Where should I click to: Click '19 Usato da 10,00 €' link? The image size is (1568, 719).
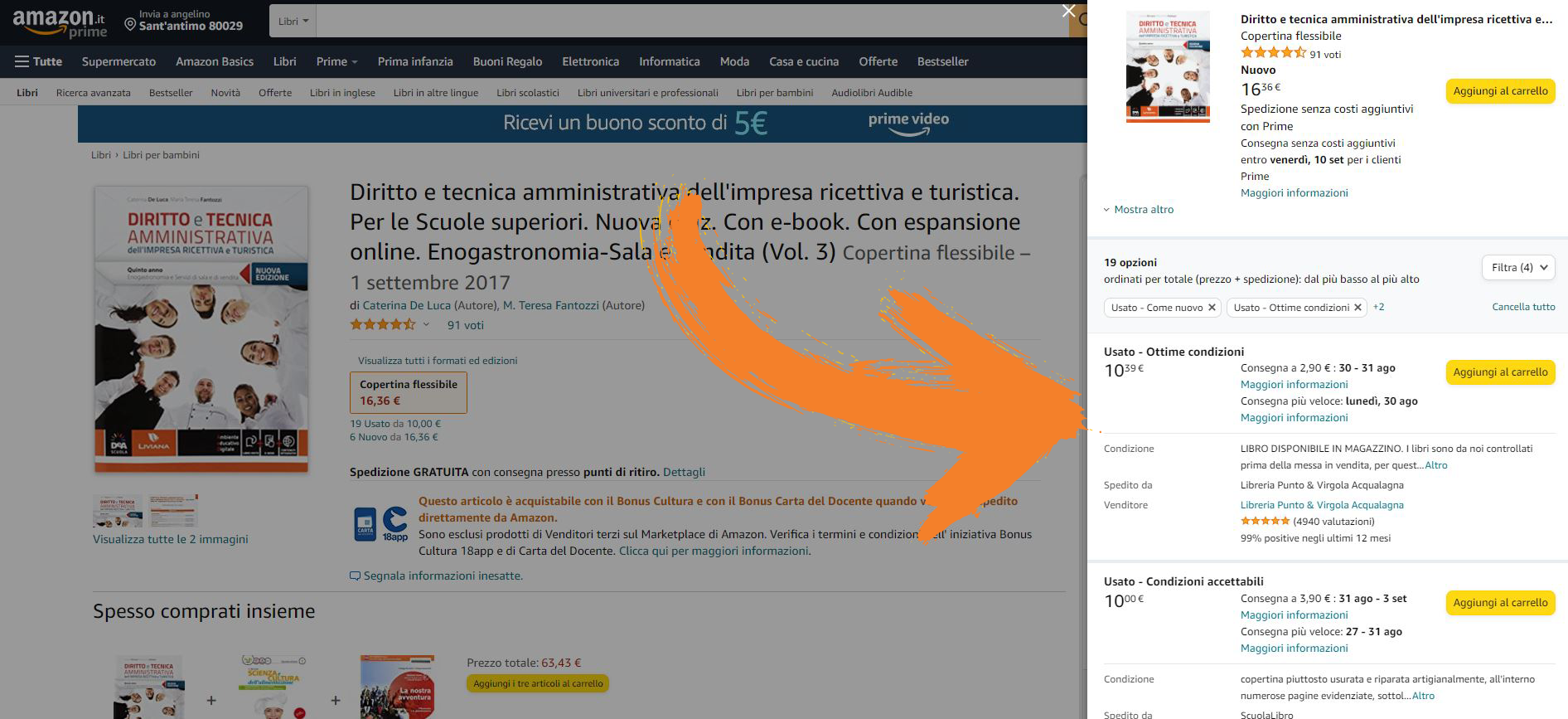pyautogui.click(x=395, y=424)
